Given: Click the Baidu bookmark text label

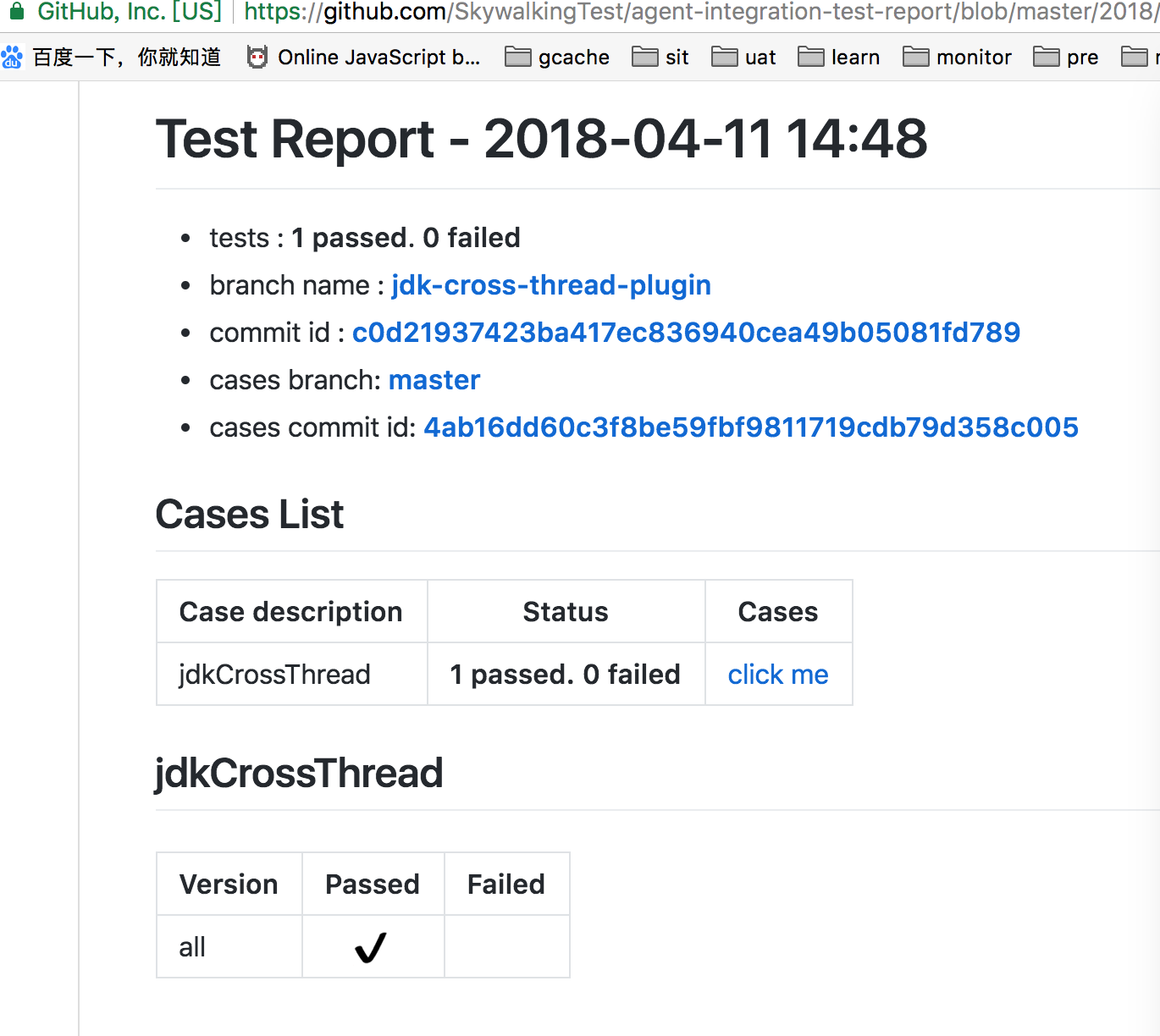Looking at the screenshot, I should click(x=127, y=58).
